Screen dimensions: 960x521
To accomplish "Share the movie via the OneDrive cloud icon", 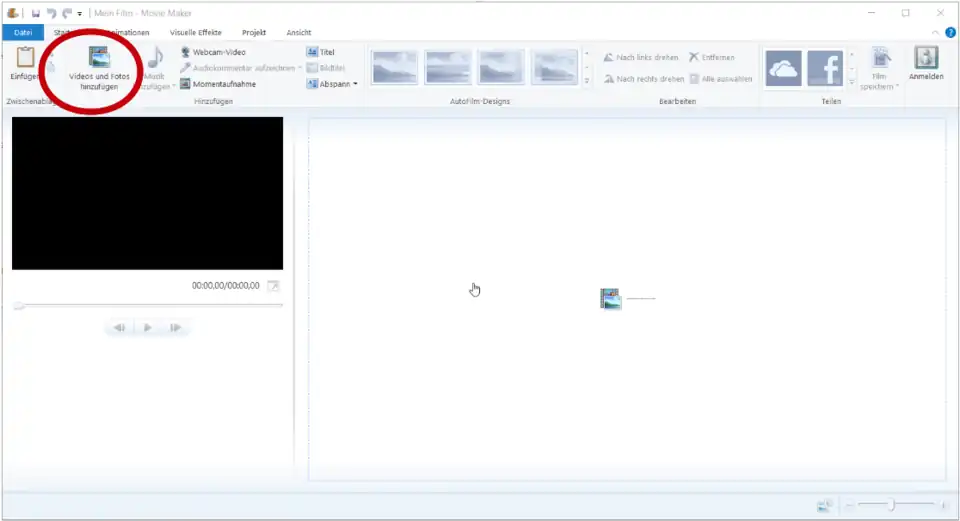I will 783,69.
